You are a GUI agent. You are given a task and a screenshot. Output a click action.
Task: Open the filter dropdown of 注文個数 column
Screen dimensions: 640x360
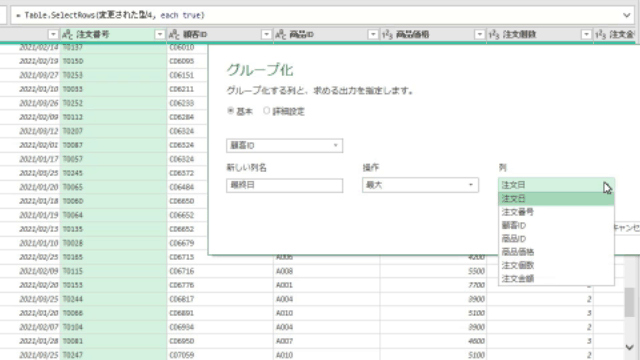point(586,35)
